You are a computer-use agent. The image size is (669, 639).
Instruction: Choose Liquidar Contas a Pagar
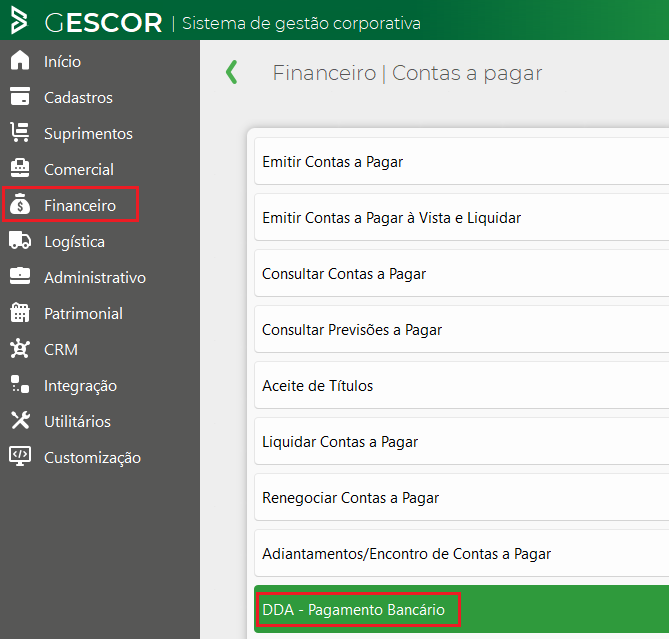coord(340,442)
